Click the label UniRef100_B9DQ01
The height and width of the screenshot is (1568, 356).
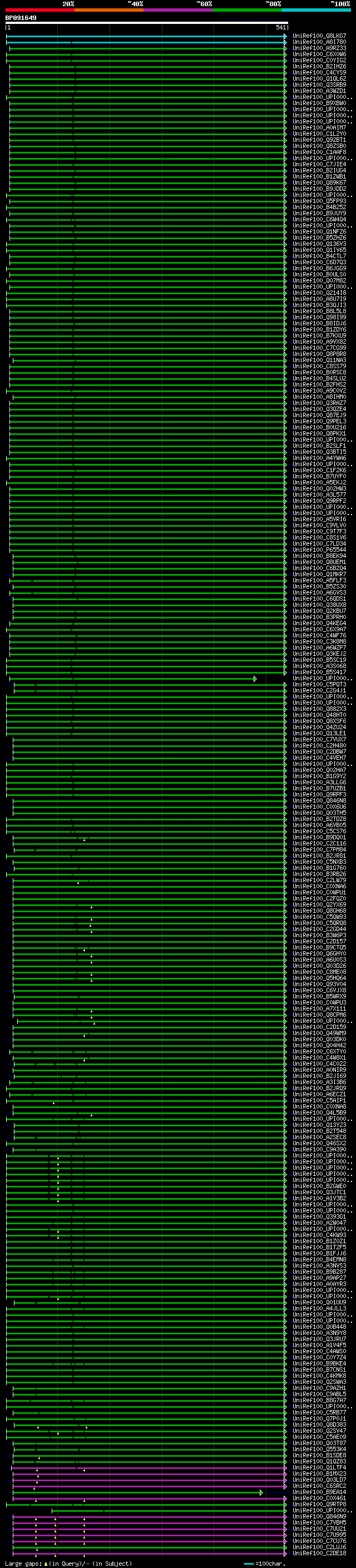click(x=319, y=837)
